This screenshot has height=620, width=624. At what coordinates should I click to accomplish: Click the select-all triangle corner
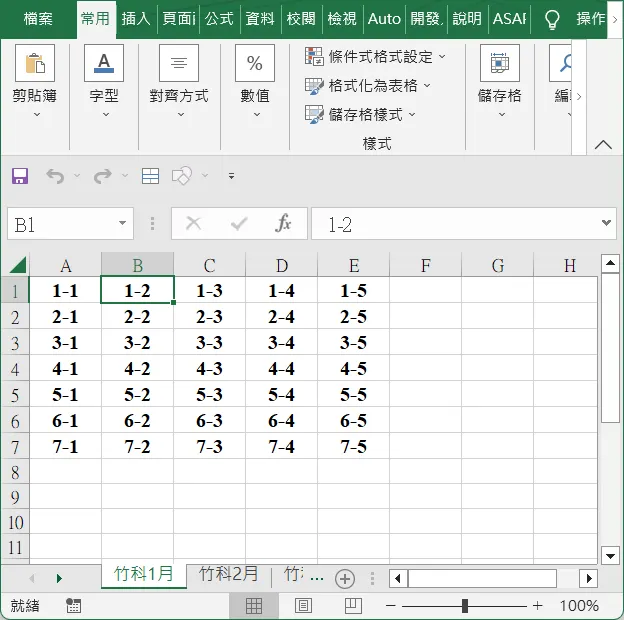[x=18, y=265]
